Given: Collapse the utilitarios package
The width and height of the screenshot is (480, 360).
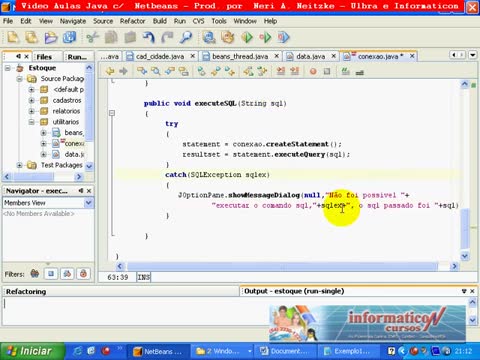Looking at the screenshot, I should coord(31,122).
